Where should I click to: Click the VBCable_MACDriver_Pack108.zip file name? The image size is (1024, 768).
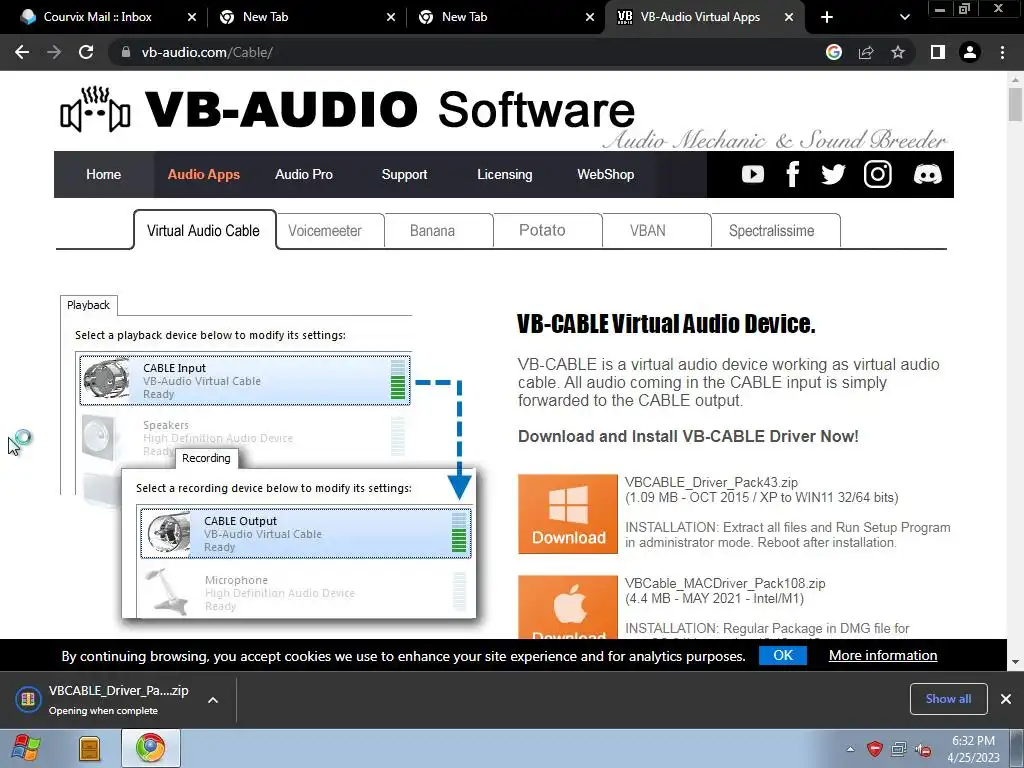(x=725, y=583)
